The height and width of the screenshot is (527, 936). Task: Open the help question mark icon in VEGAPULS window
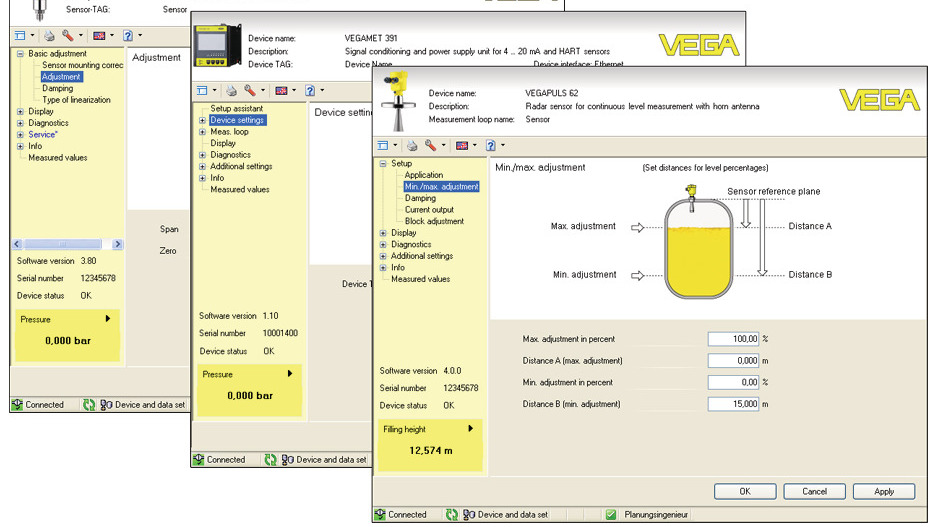point(490,145)
